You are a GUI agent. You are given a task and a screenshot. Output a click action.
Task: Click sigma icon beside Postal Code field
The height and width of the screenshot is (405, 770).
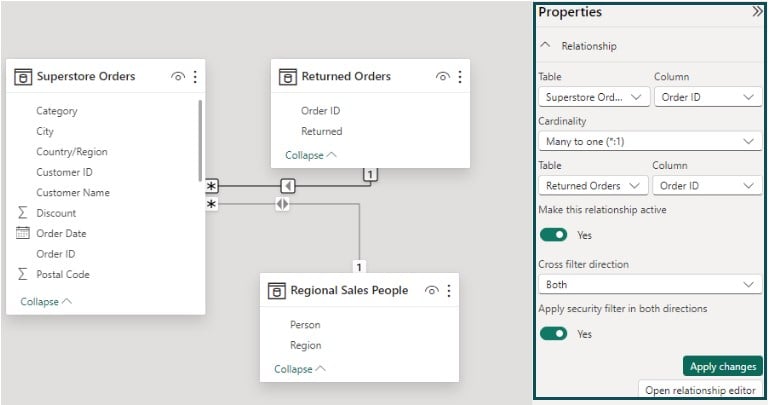point(23,274)
